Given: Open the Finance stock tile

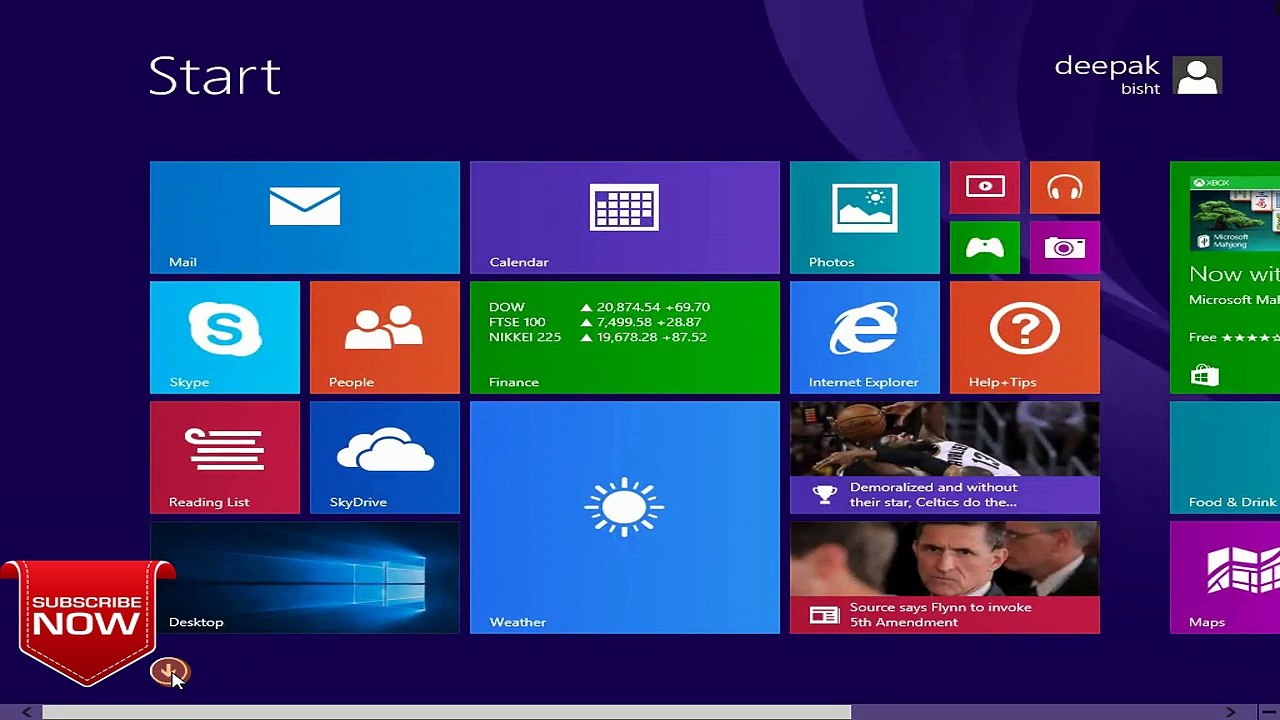Looking at the screenshot, I should click(x=625, y=337).
